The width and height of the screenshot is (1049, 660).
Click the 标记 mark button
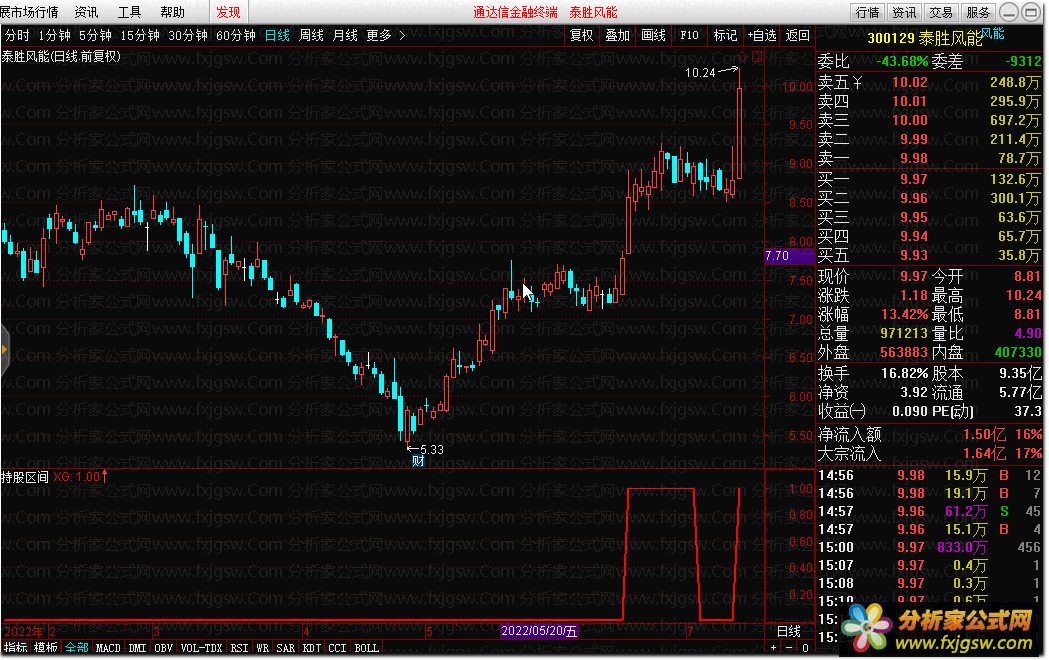click(725, 35)
